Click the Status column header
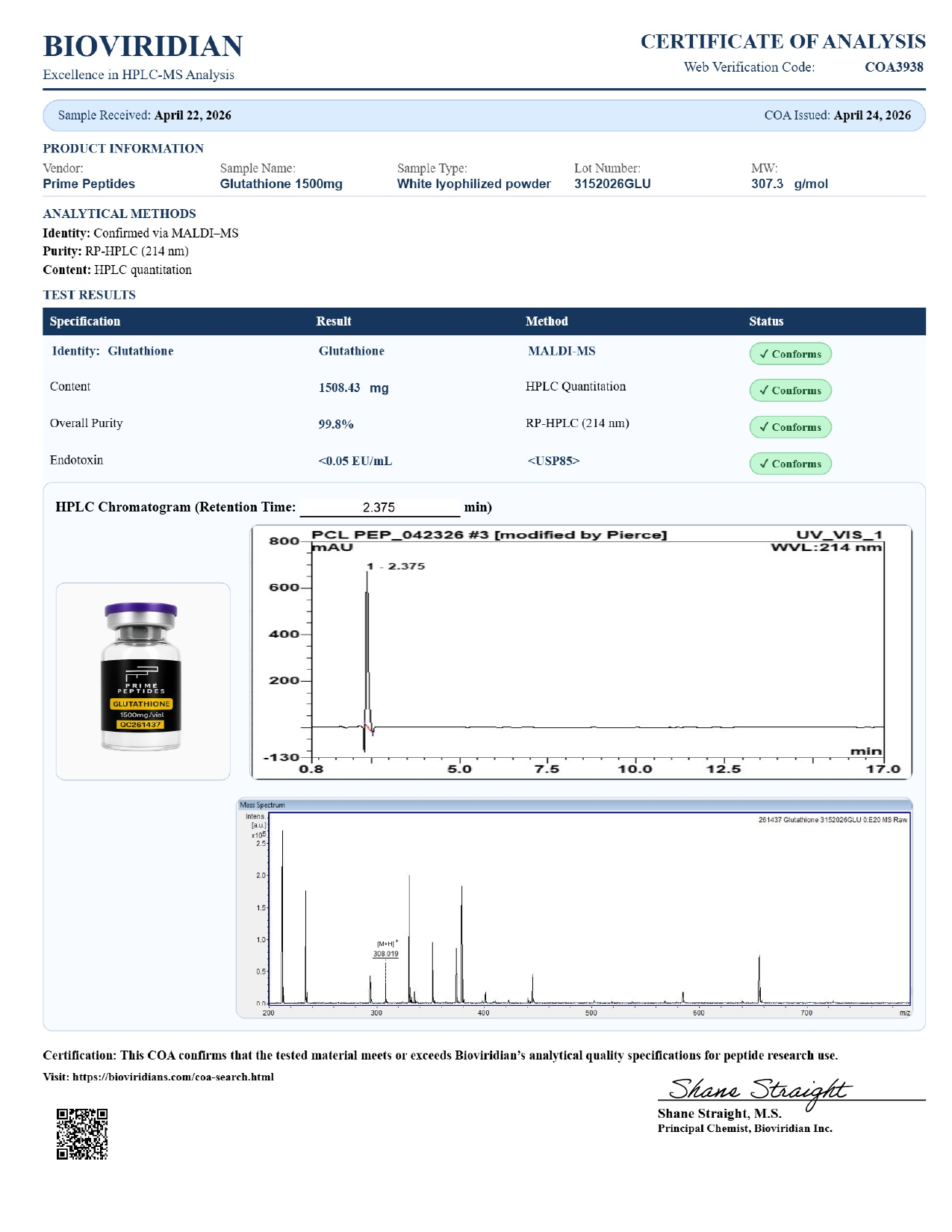 [766, 322]
